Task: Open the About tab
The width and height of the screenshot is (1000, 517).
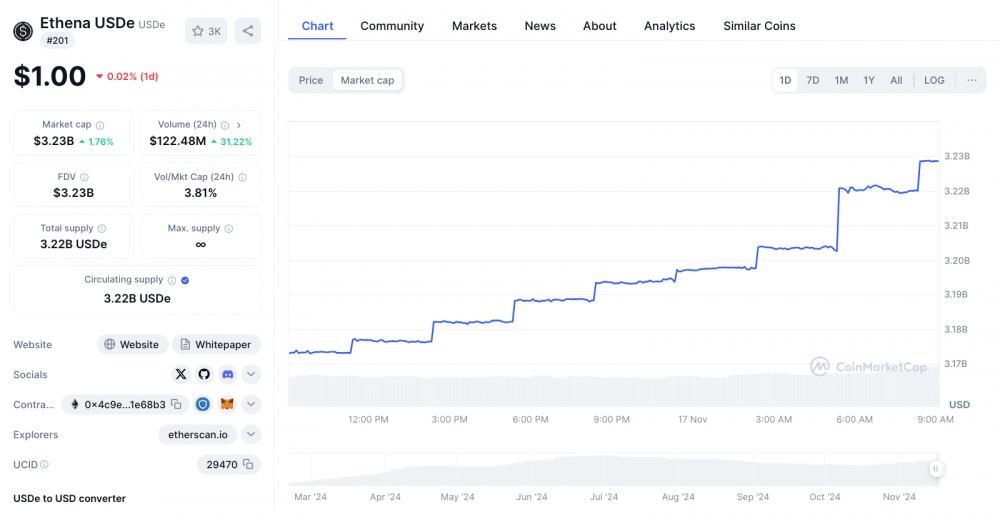Action: (x=599, y=26)
